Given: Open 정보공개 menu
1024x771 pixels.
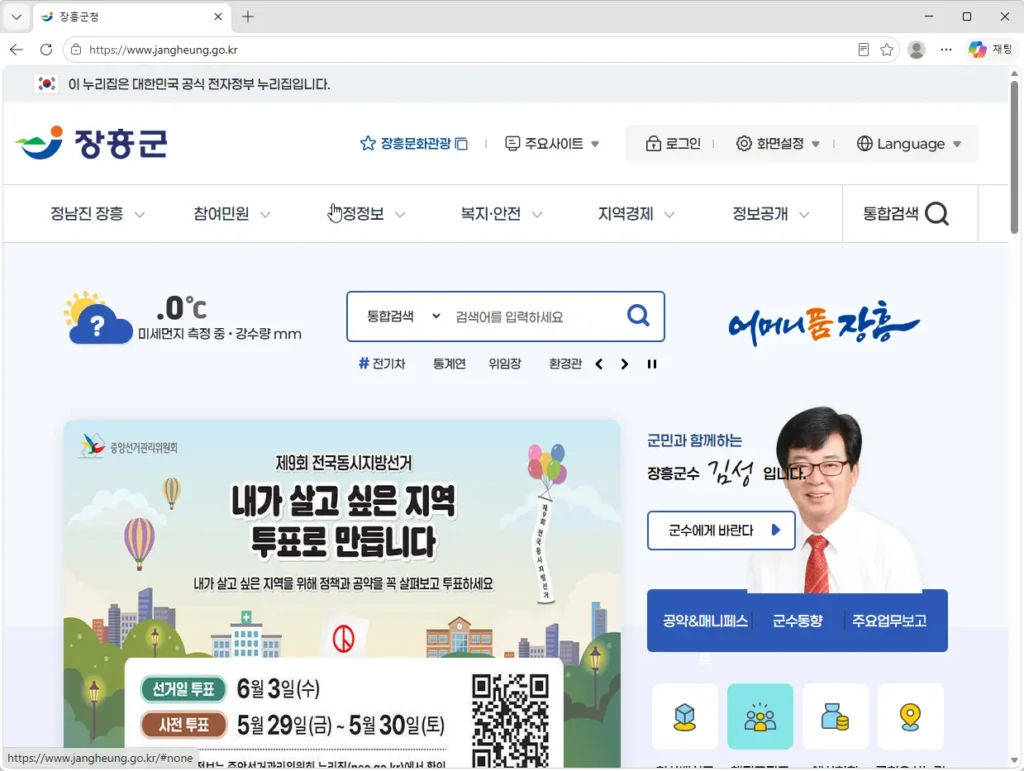Looking at the screenshot, I should [771, 214].
